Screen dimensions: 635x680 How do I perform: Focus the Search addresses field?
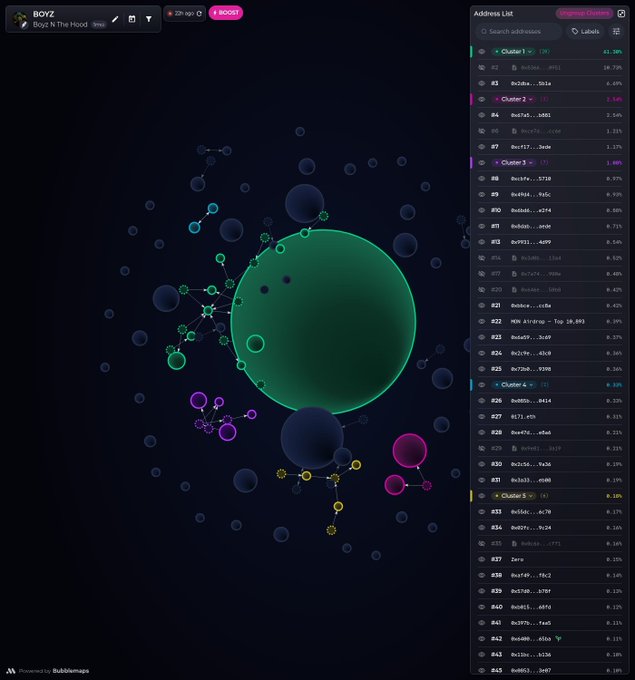click(519, 31)
